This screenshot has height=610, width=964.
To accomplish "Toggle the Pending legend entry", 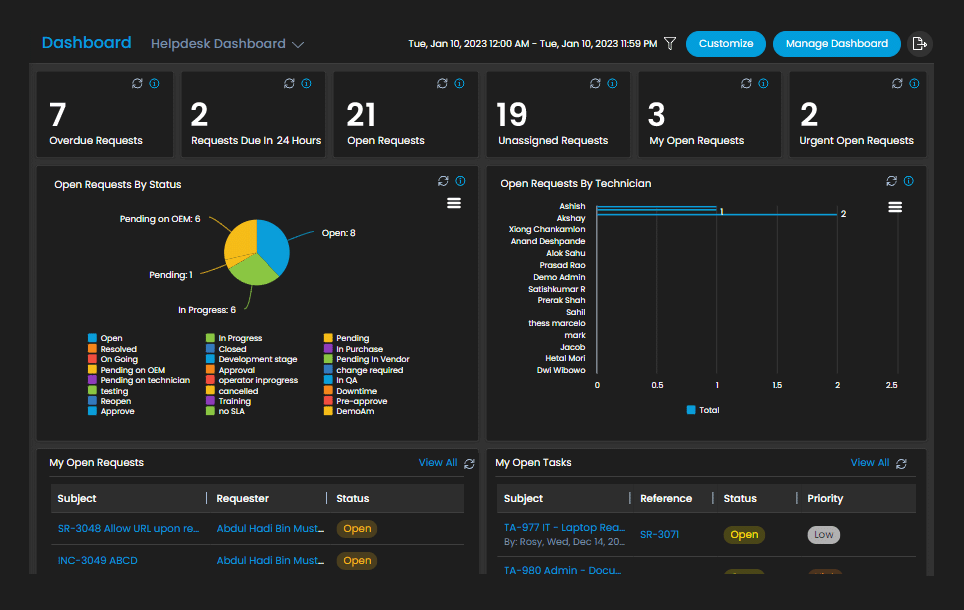I will tap(347, 338).
